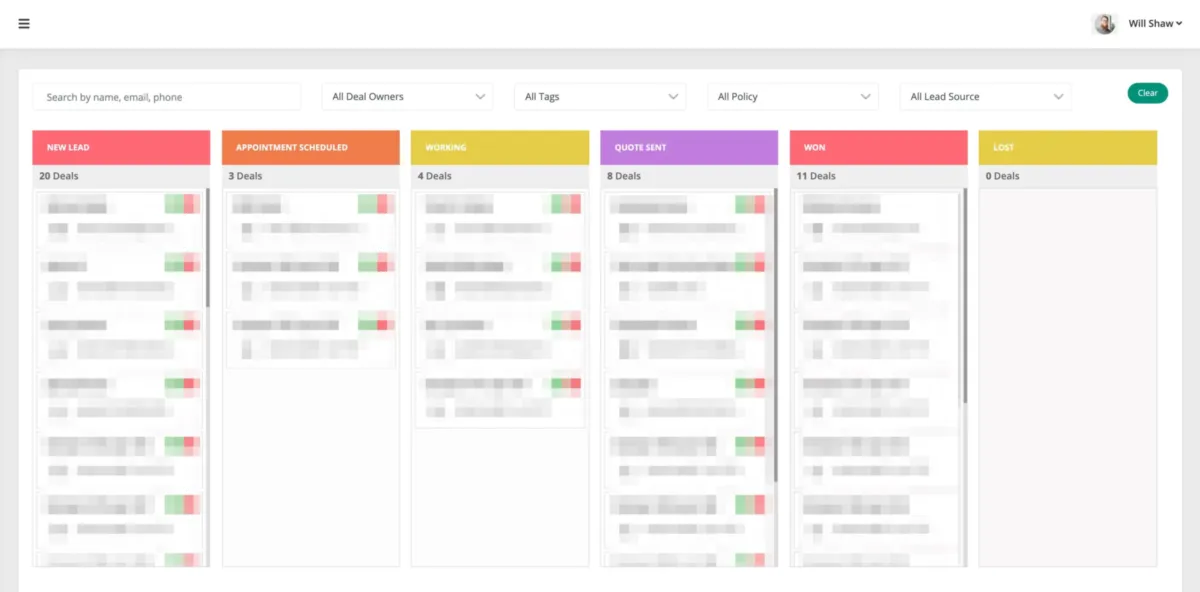Click the Won column scrollbar
The width and height of the screenshot is (1200, 592).
coord(965,295)
